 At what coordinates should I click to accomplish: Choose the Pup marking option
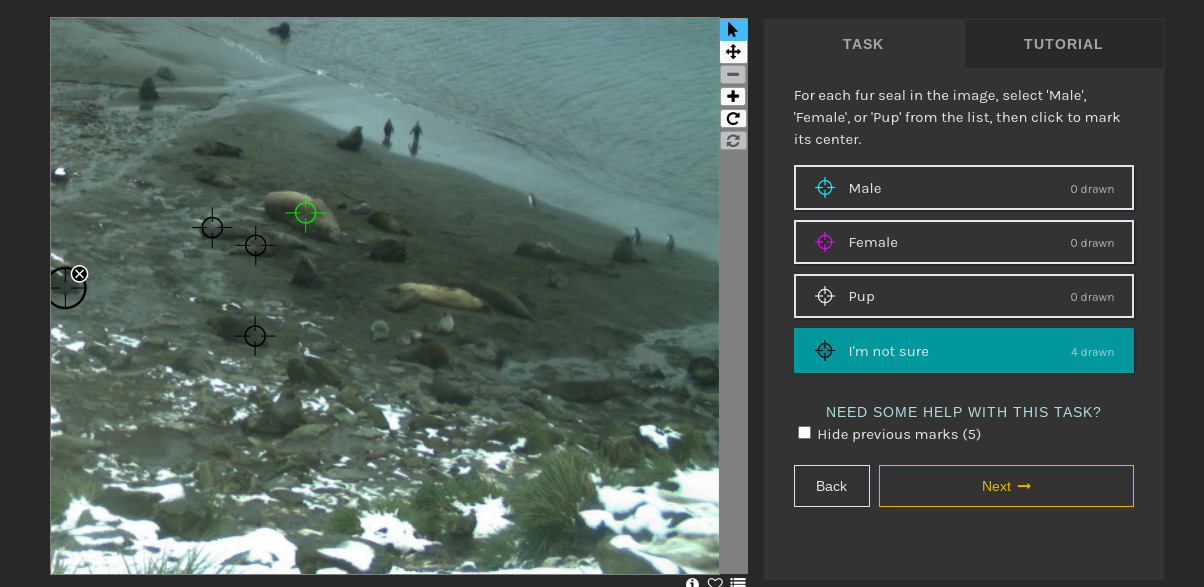tap(964, 296)
